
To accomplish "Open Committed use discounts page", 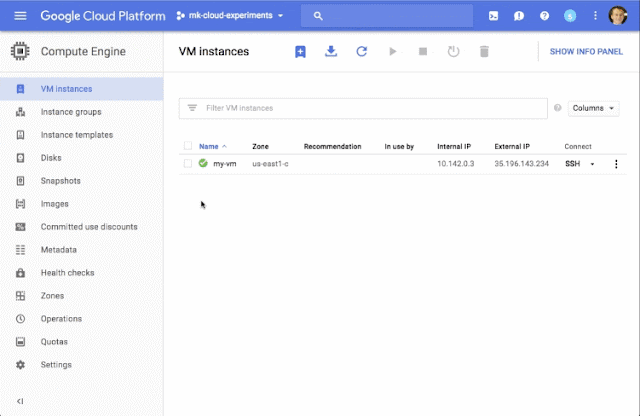I will (82, 227).
